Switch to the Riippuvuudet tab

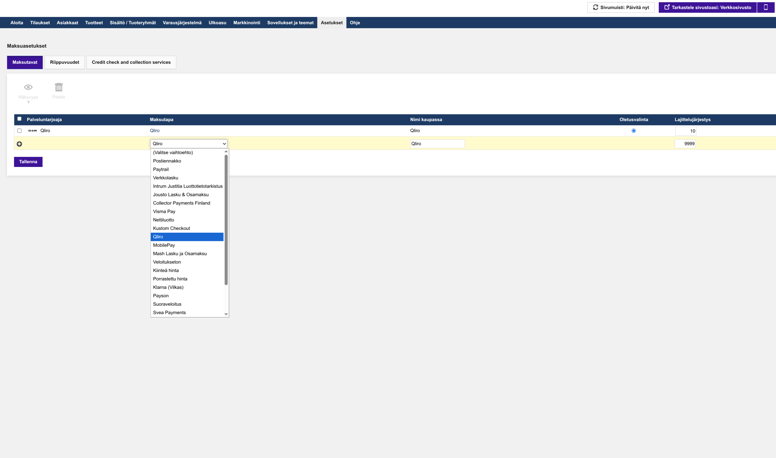[64, 62]
